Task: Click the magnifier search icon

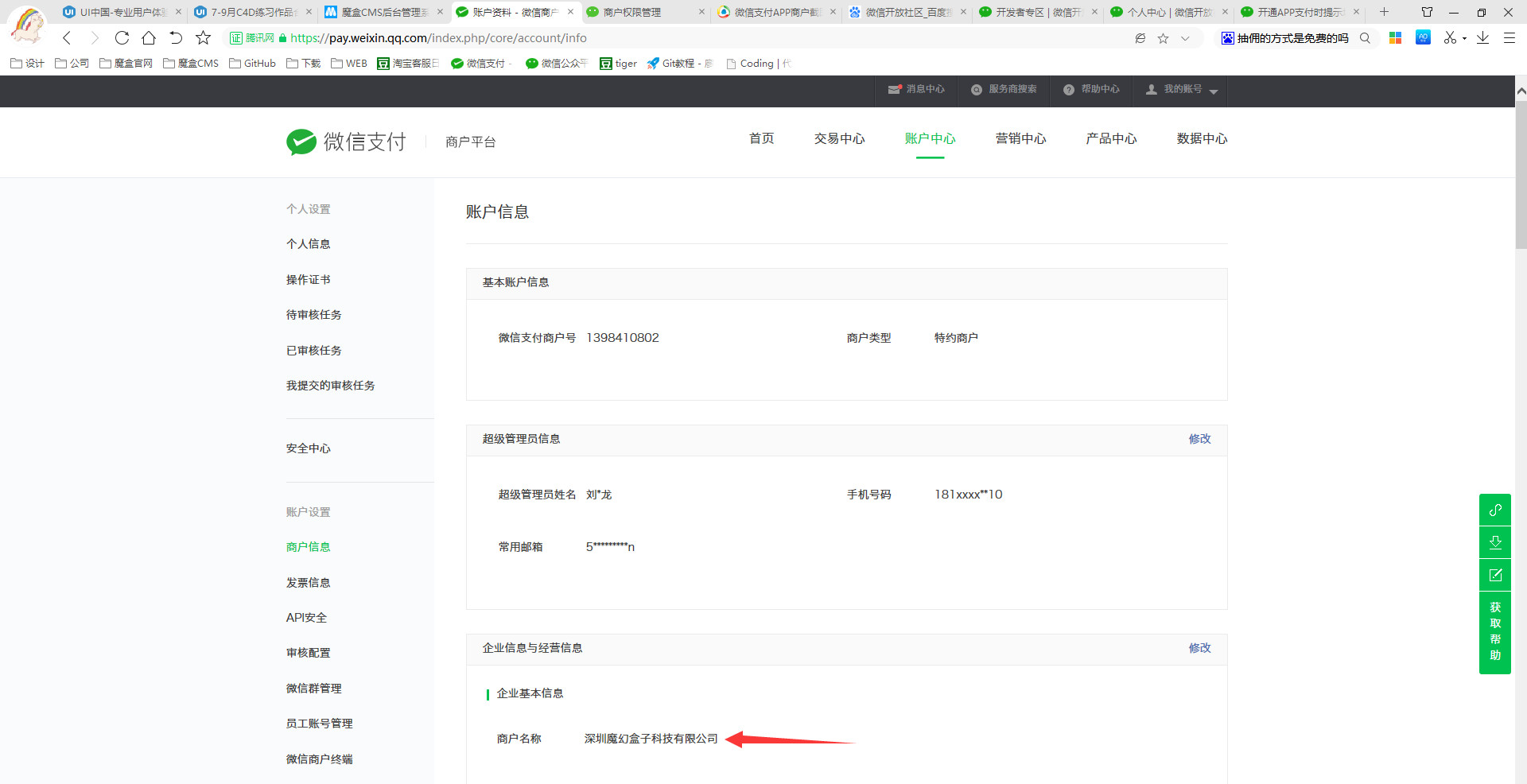Action: coord(1365,38)
